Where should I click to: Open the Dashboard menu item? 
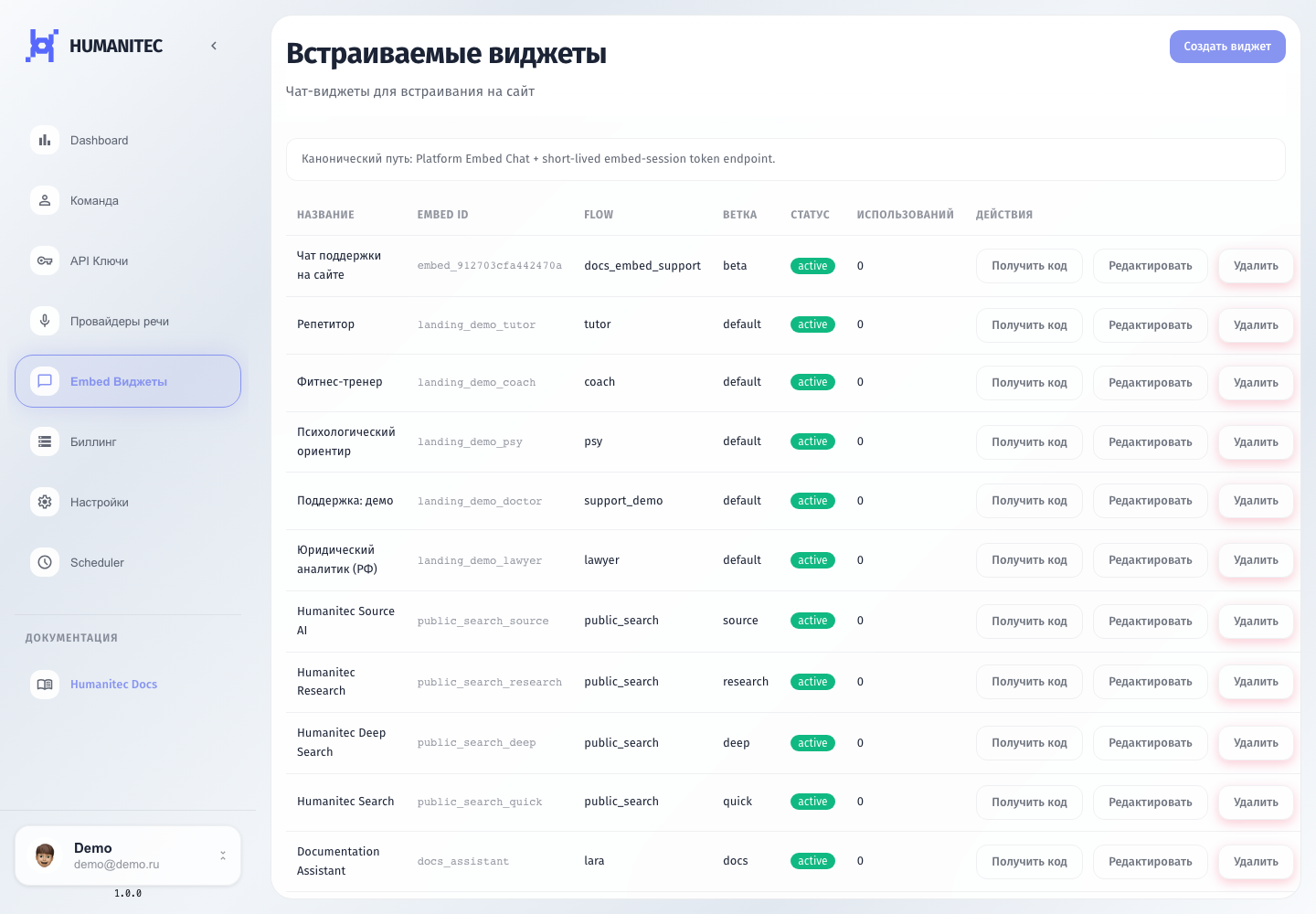128,140
